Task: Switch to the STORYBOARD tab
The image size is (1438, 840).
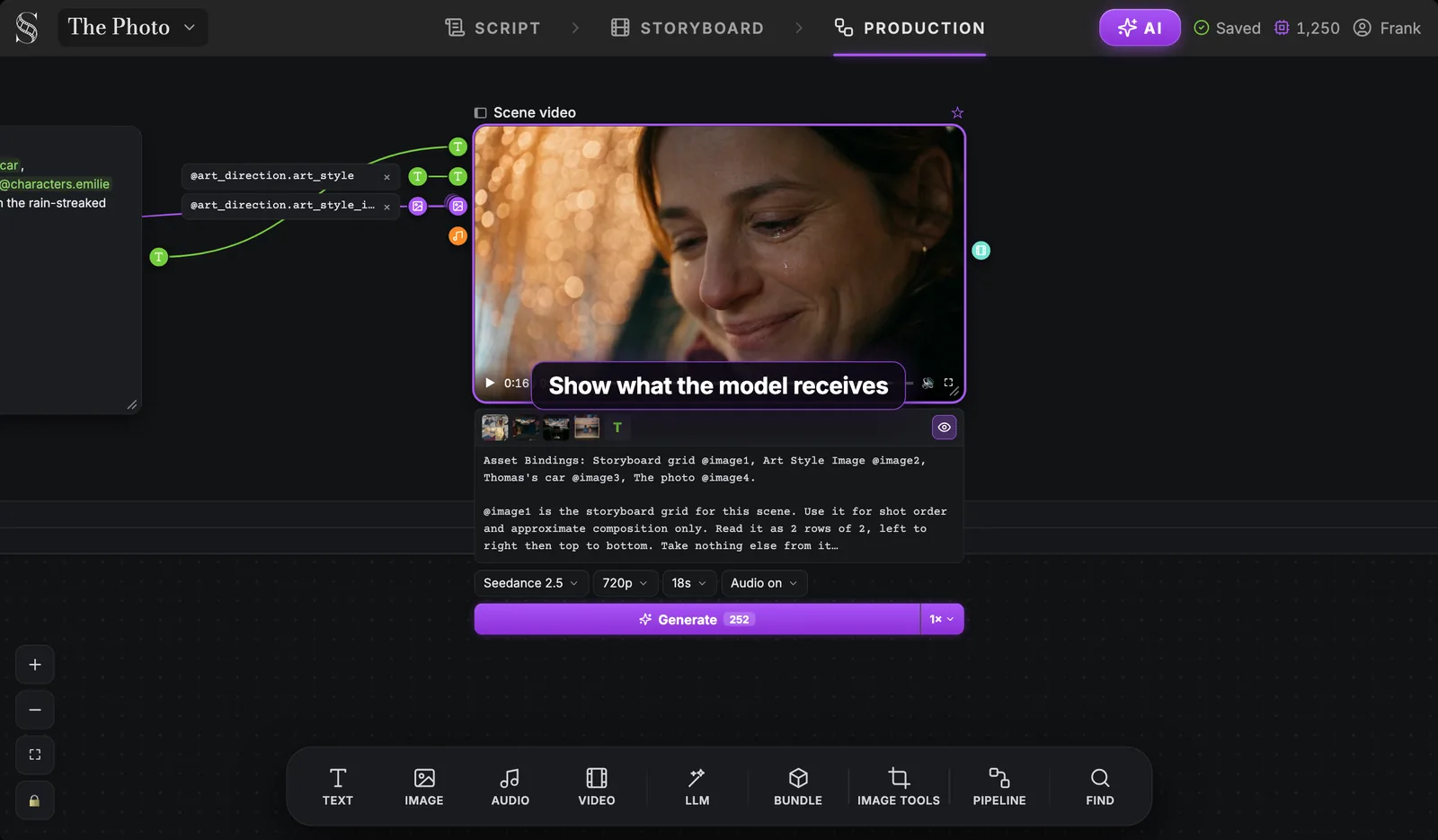Action: coord(688,28)
